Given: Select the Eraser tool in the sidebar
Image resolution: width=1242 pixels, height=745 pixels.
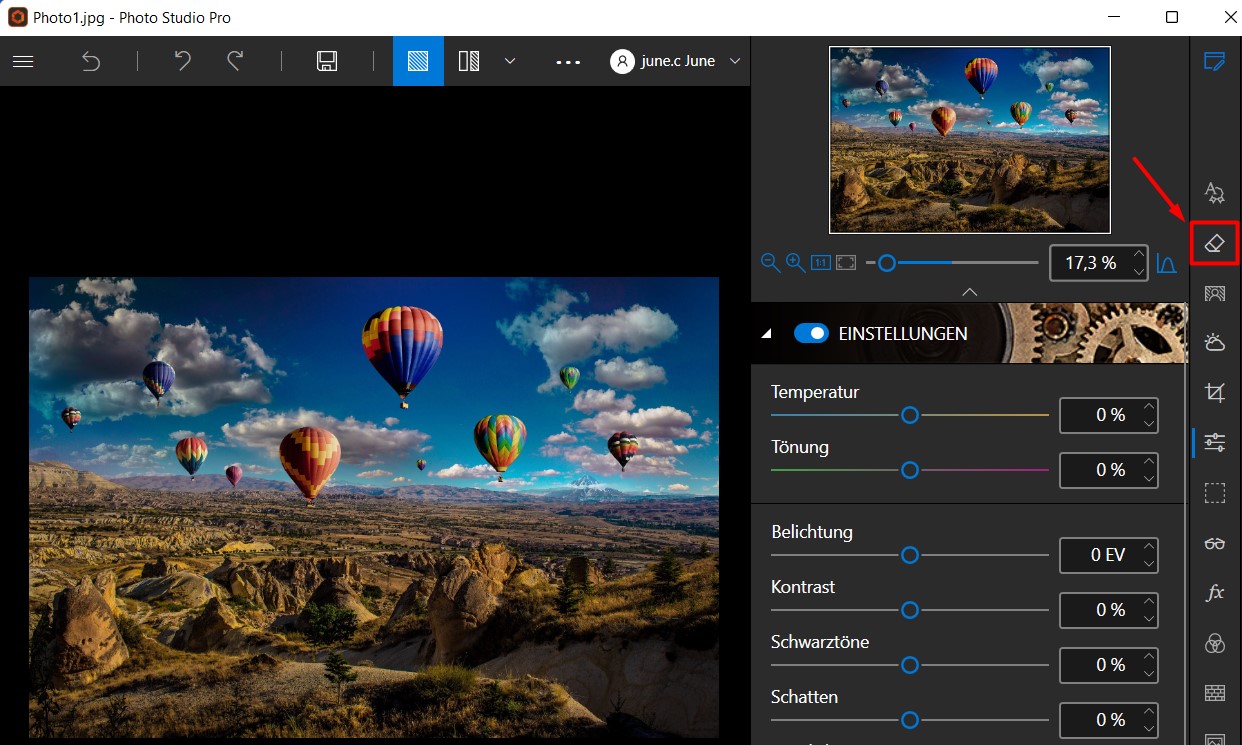Looking at the screenshot, I should point(1215,243).
